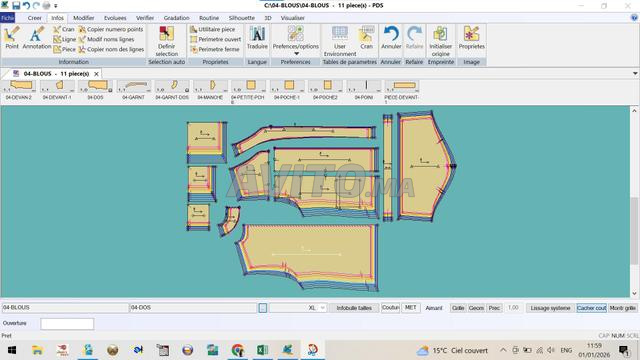Click Initialiser origine icon
The image size is (640, 360).
pyautogui.click(x=440, y=41)
